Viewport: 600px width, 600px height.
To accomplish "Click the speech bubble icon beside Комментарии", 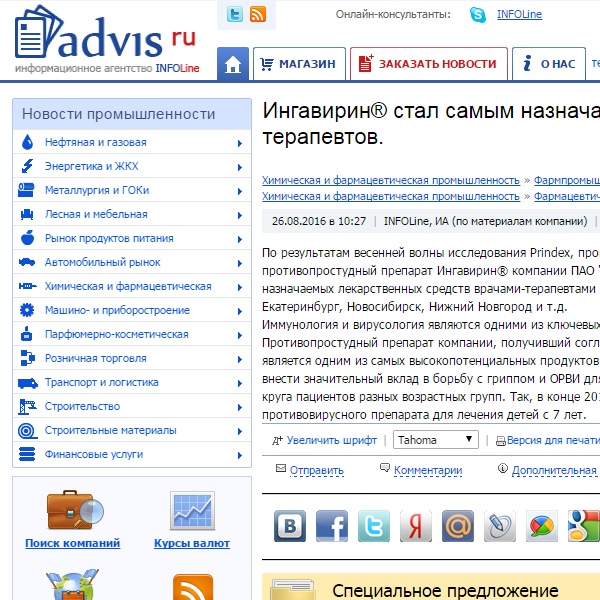I will tap(385, 468).
